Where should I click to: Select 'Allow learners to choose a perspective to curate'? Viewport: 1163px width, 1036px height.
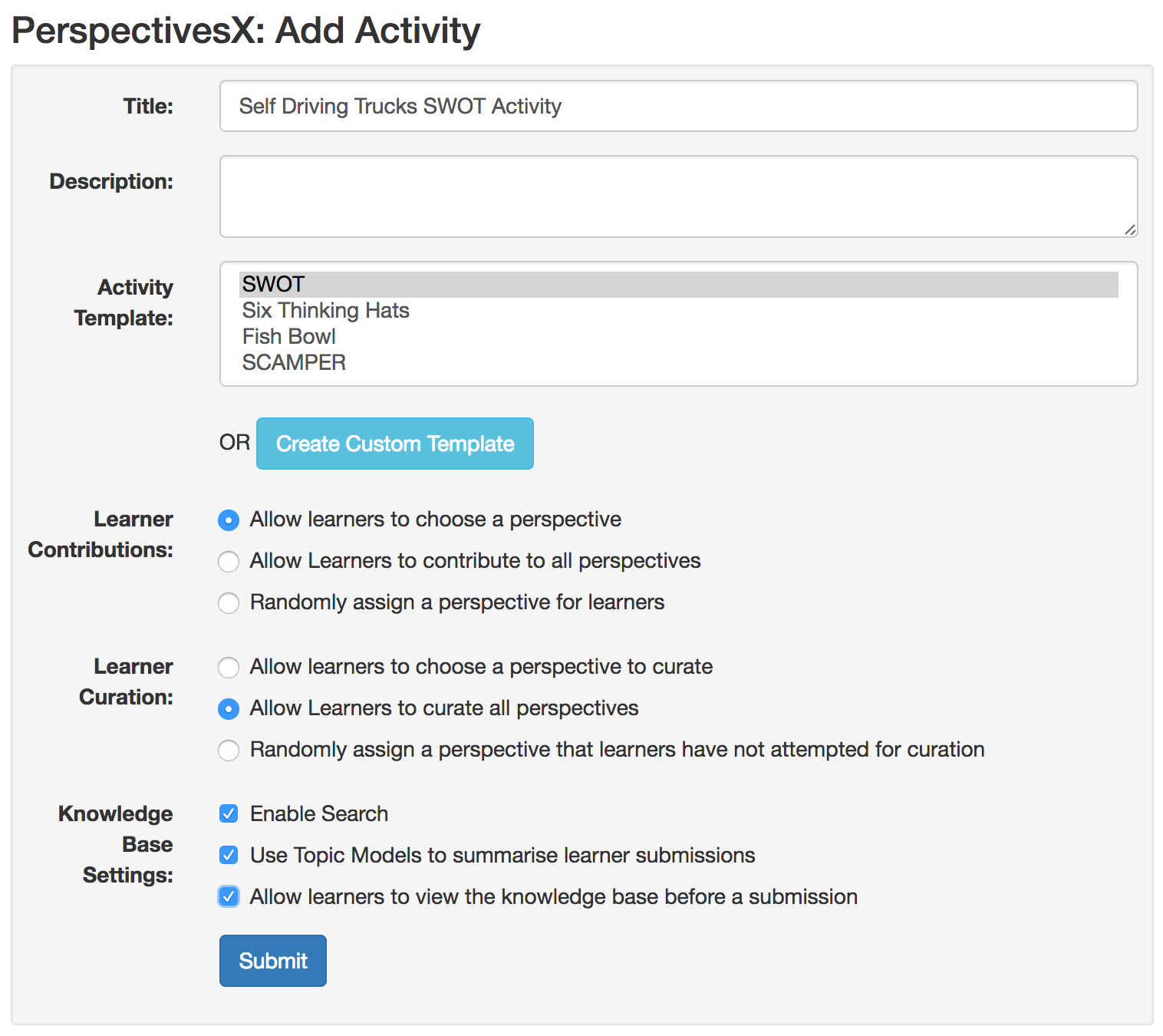pos(229,668)
